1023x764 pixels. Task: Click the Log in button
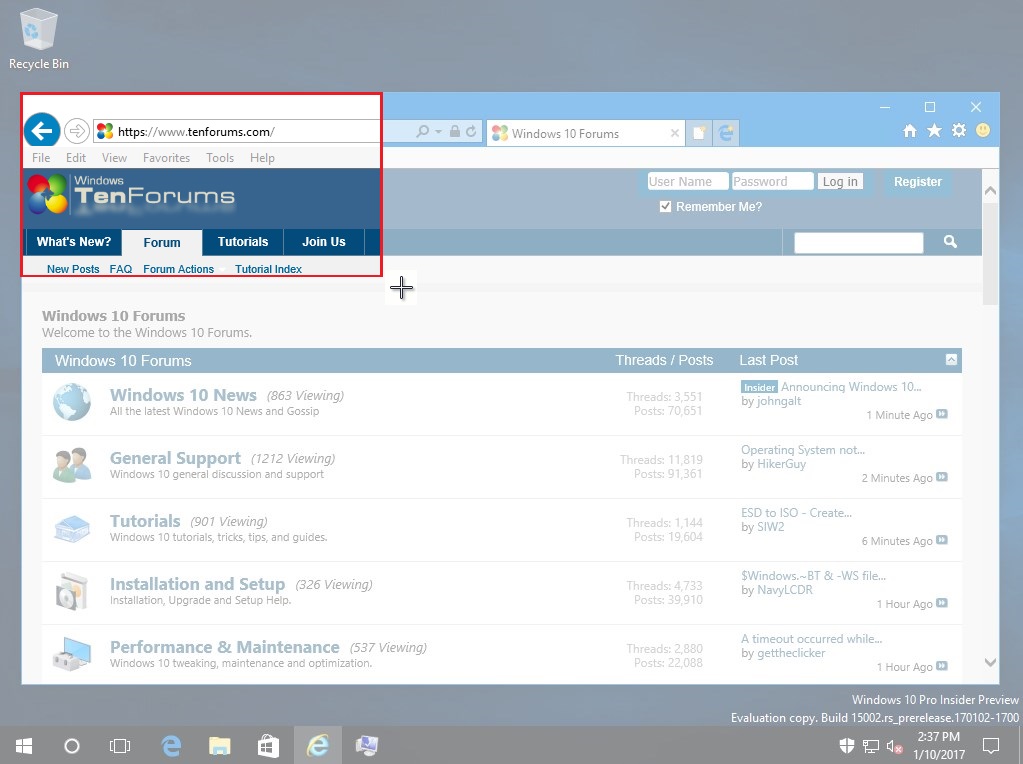coord(840,181)
